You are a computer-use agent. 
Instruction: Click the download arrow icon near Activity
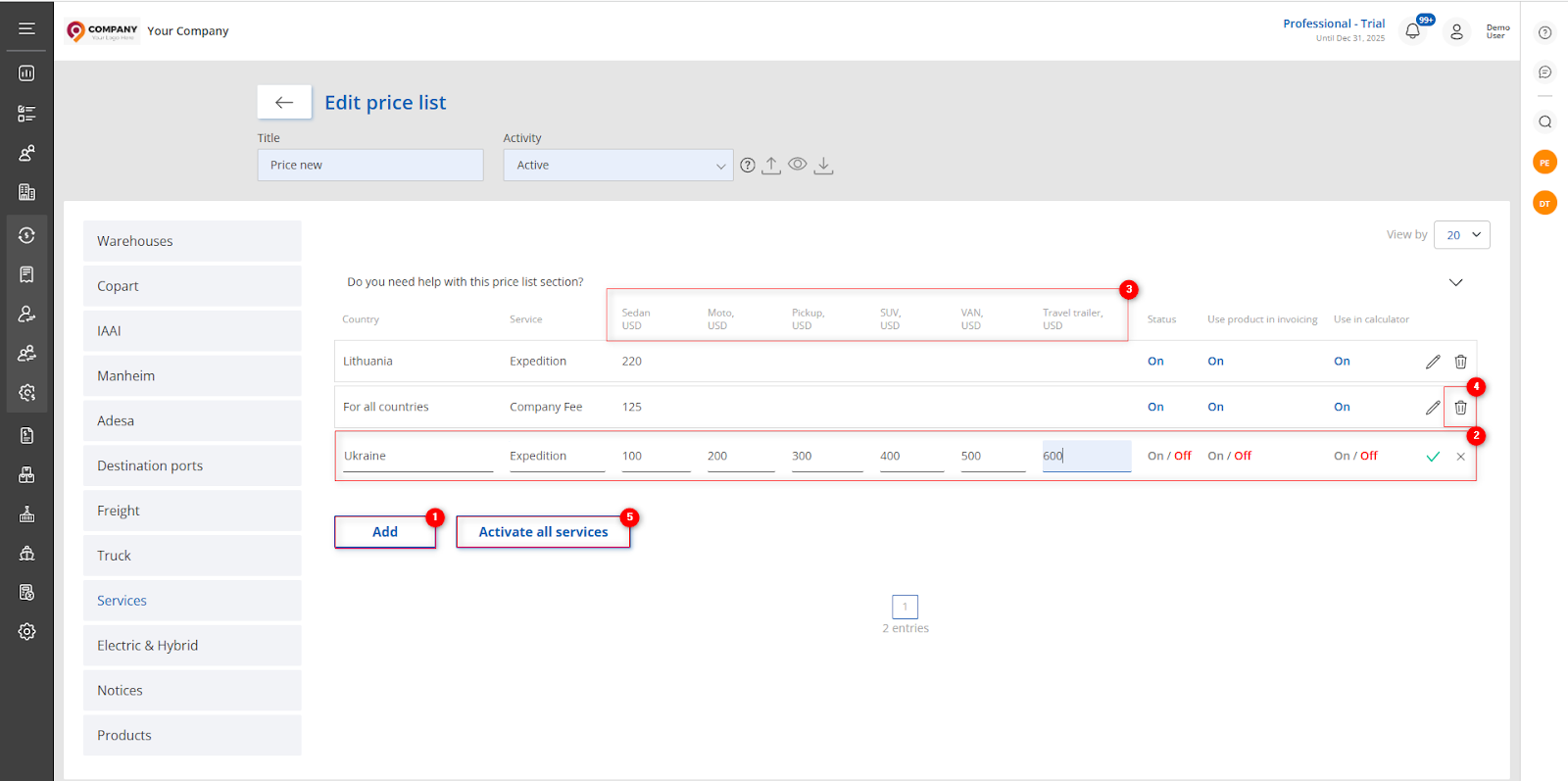tap(824, 165)
